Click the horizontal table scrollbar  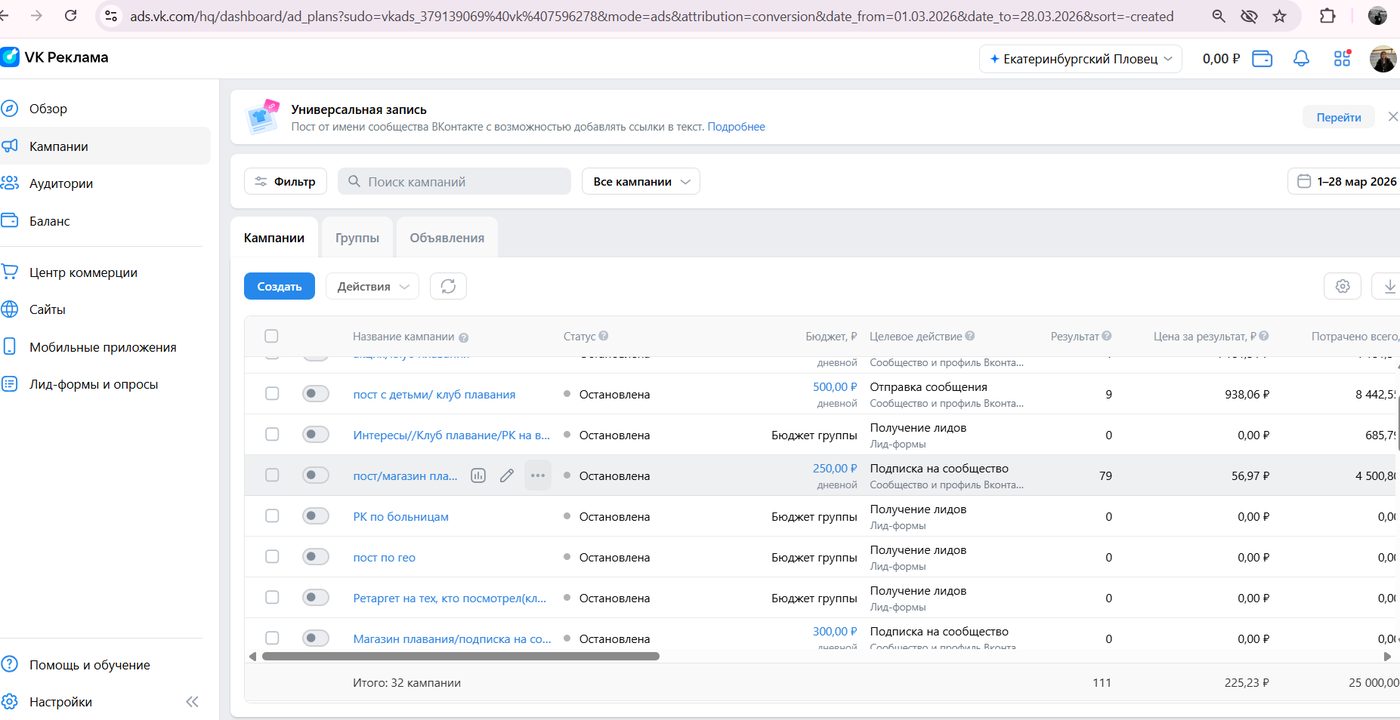tap(460, 656)
